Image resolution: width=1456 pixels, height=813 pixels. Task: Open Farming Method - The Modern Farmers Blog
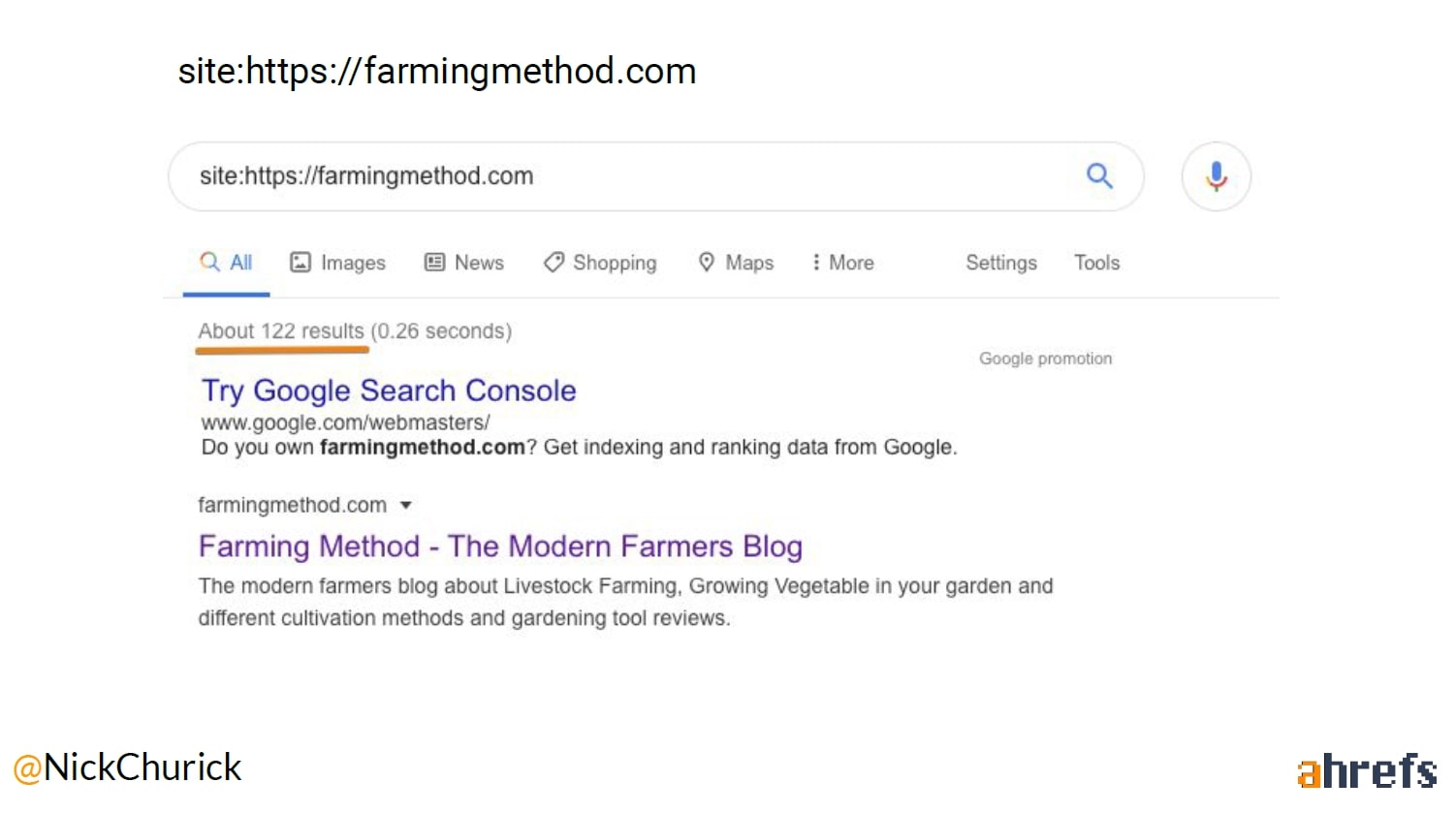point(500,547)
